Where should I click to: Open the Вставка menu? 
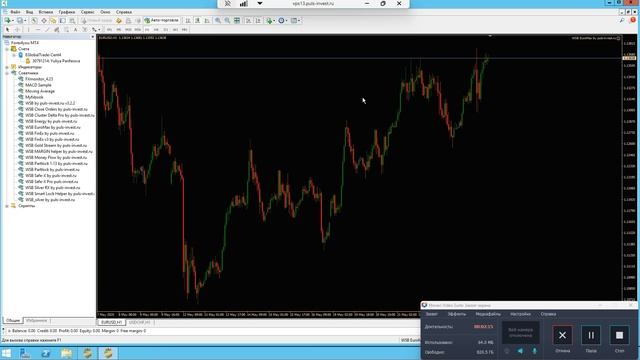tap(46, 12)
